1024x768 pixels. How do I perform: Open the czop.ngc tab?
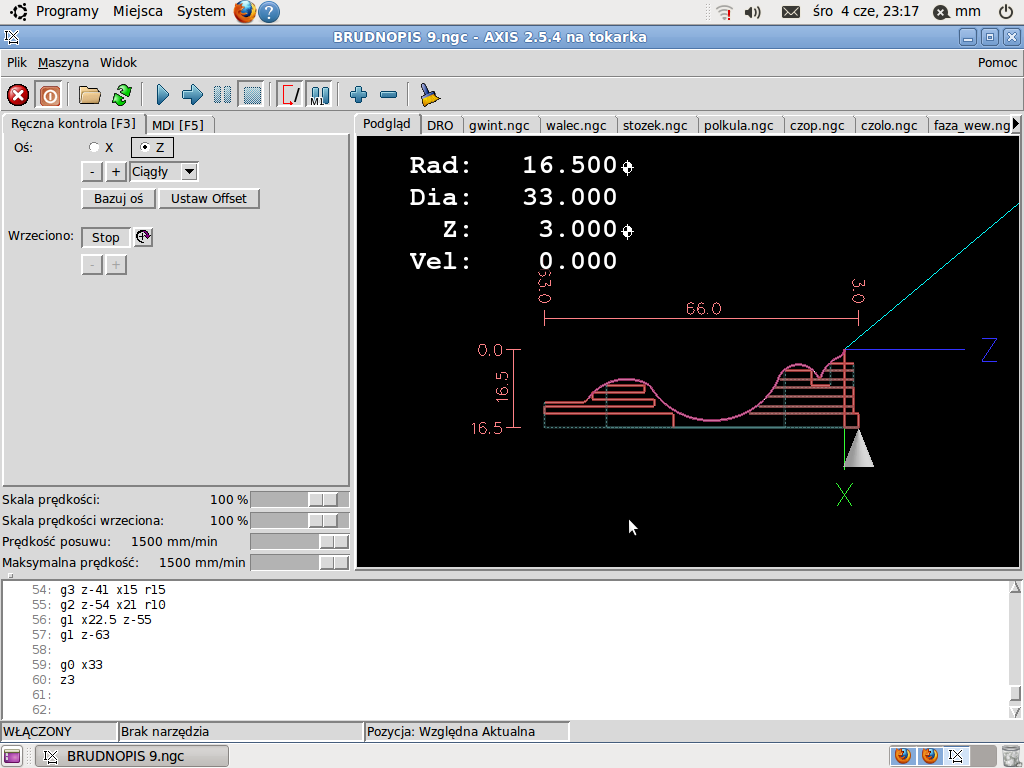pyautogui.click(x=817, y=125)
